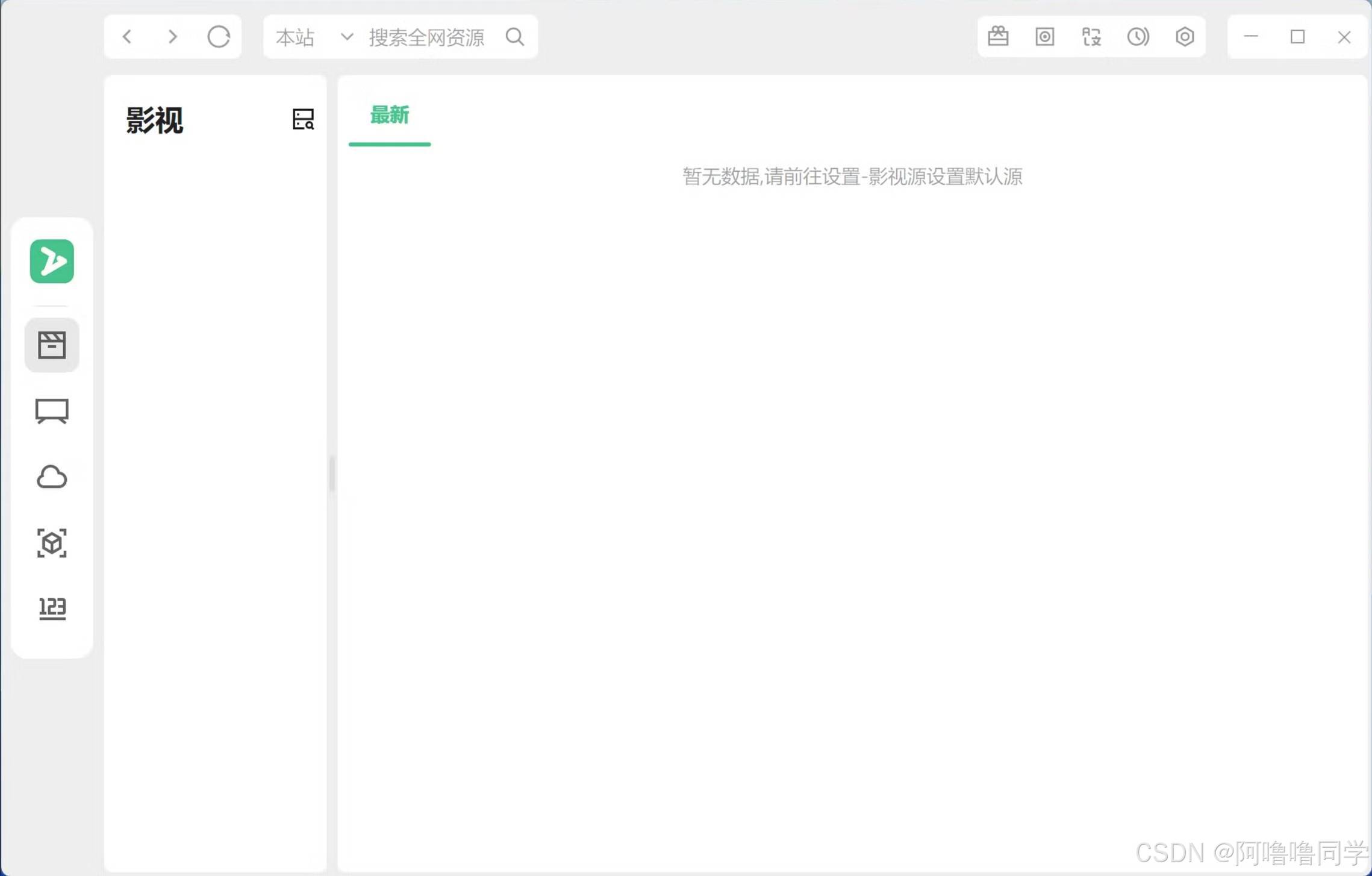This screenshot has width=1372, height=876.
Task: Click the magnifier search button
Action: [x=515, y=37]
